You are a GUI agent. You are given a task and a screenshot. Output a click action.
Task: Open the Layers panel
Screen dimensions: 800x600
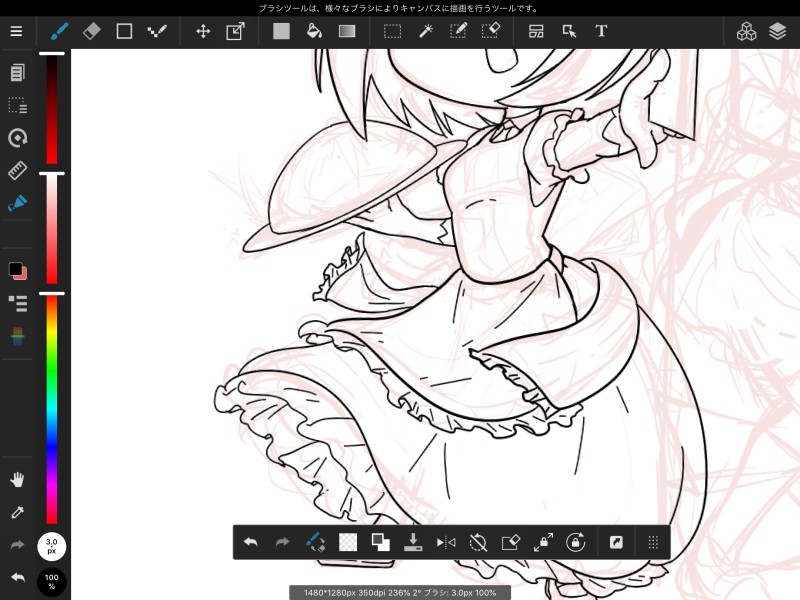click(778, 31)
